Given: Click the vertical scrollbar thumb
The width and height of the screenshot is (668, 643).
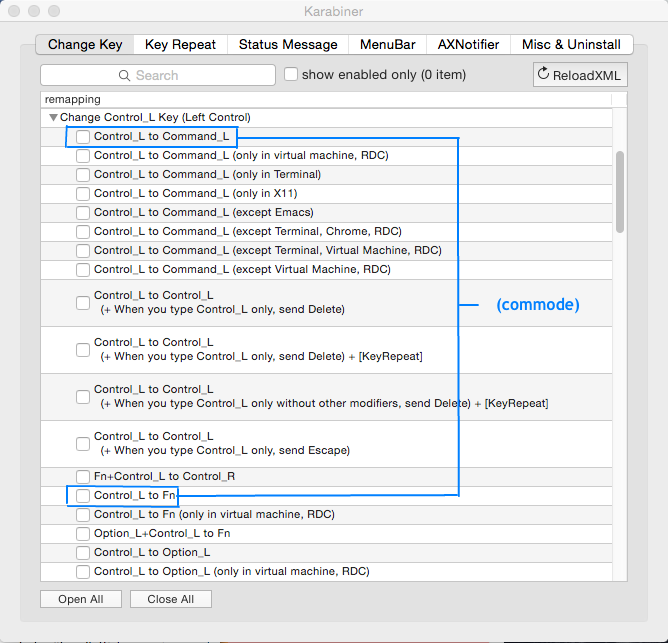Looking at the screenshot, I should [x=621, y=190].
